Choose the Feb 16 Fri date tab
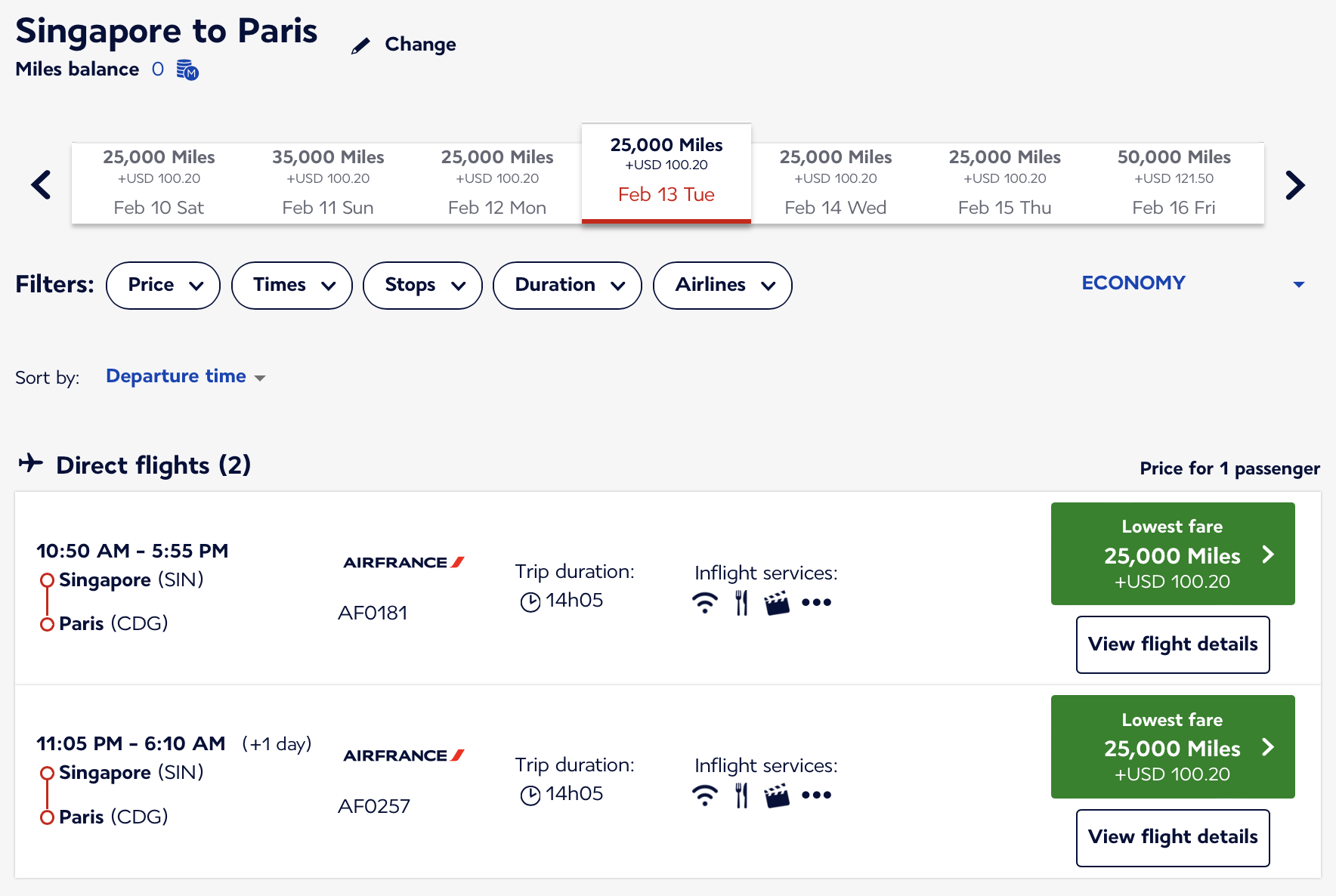 click(1174, 184)
